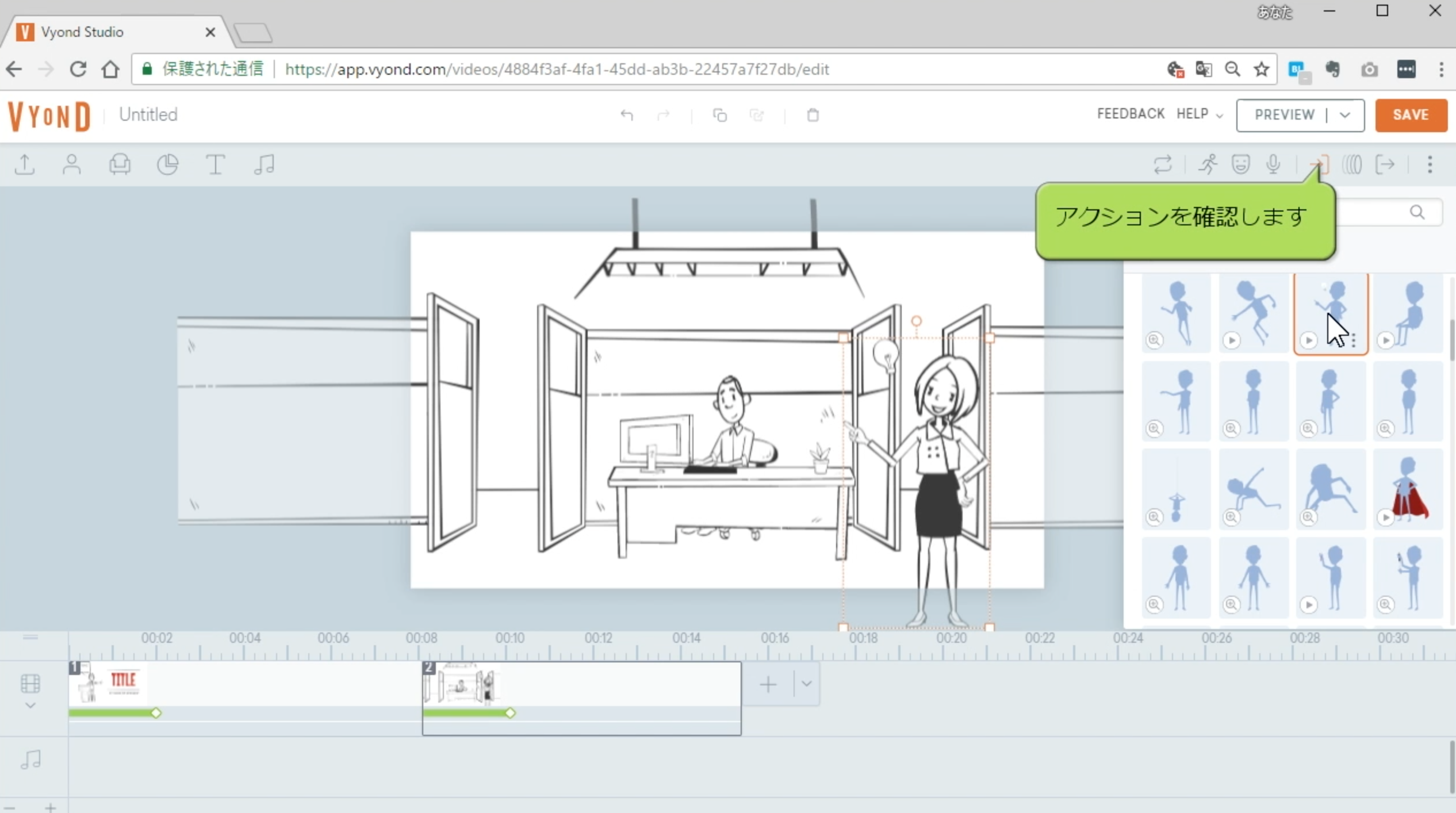
Task: Click the Replace character swap icon
Action: tap(1162, 165)
